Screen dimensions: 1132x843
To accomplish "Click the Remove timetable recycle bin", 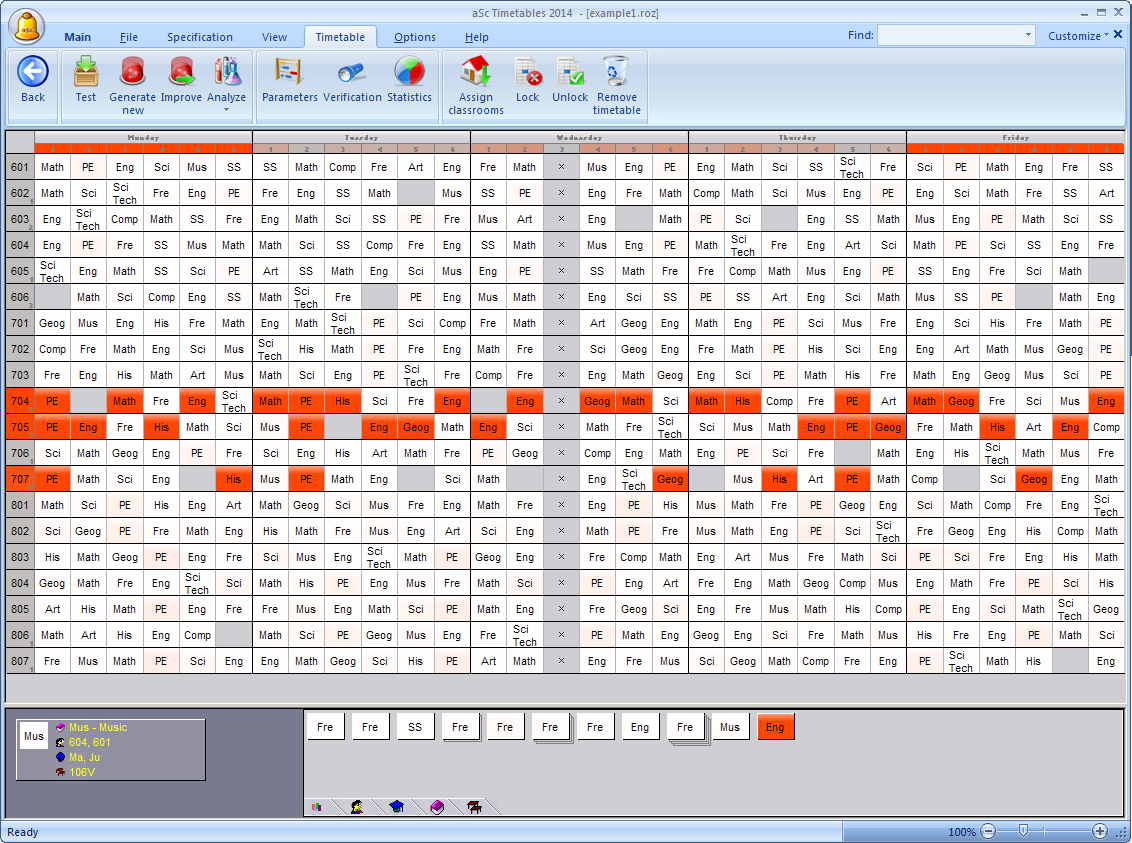I will (616, 73).
